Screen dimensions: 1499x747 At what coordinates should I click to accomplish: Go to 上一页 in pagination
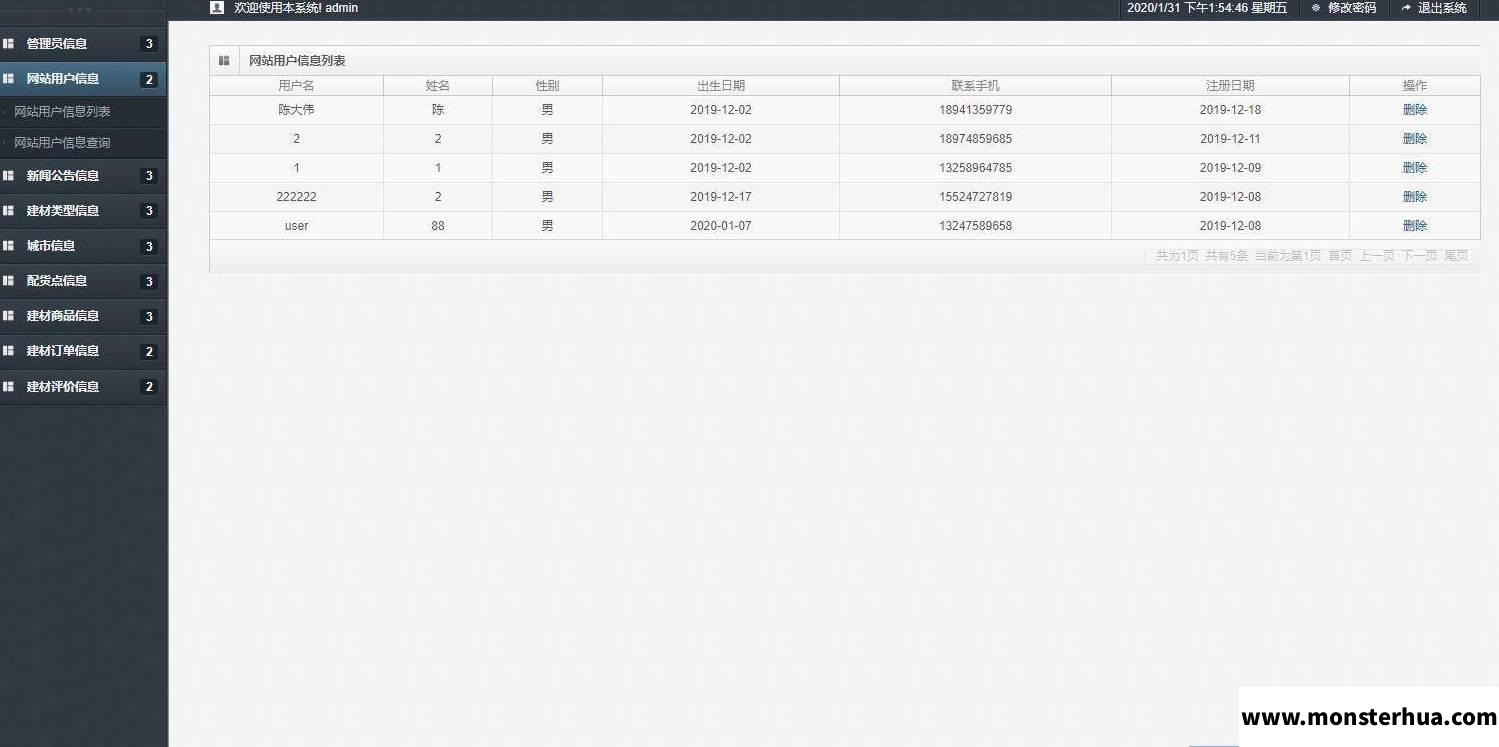1377,256
